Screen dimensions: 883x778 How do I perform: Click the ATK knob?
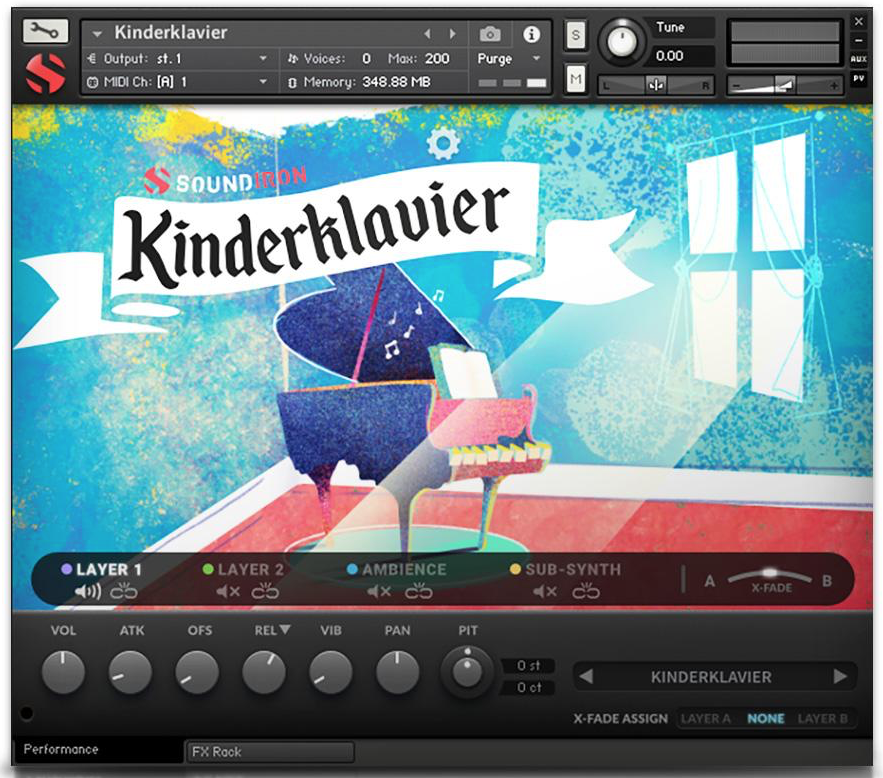130,672
